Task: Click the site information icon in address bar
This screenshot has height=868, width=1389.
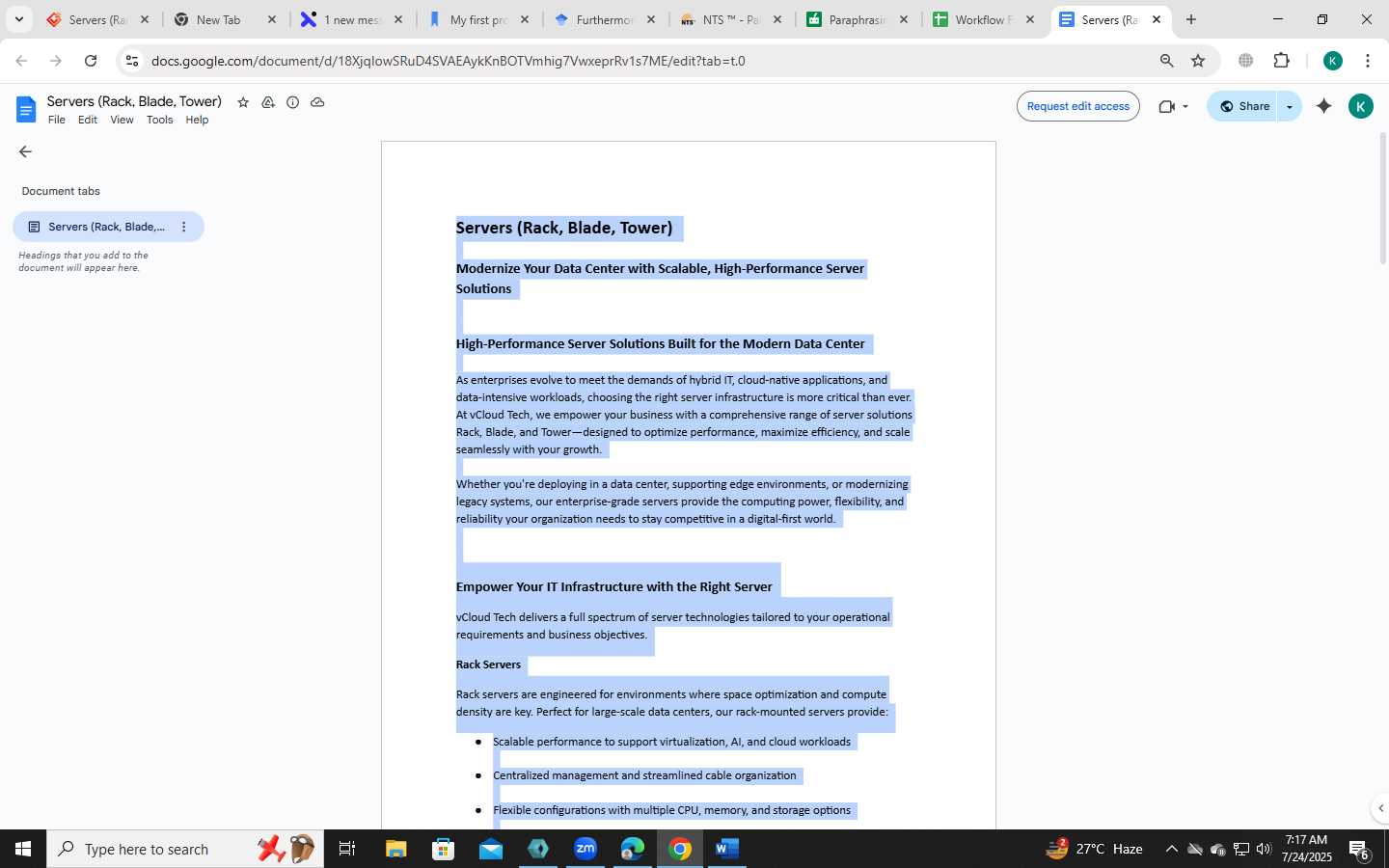Action: tap(132, 61)
